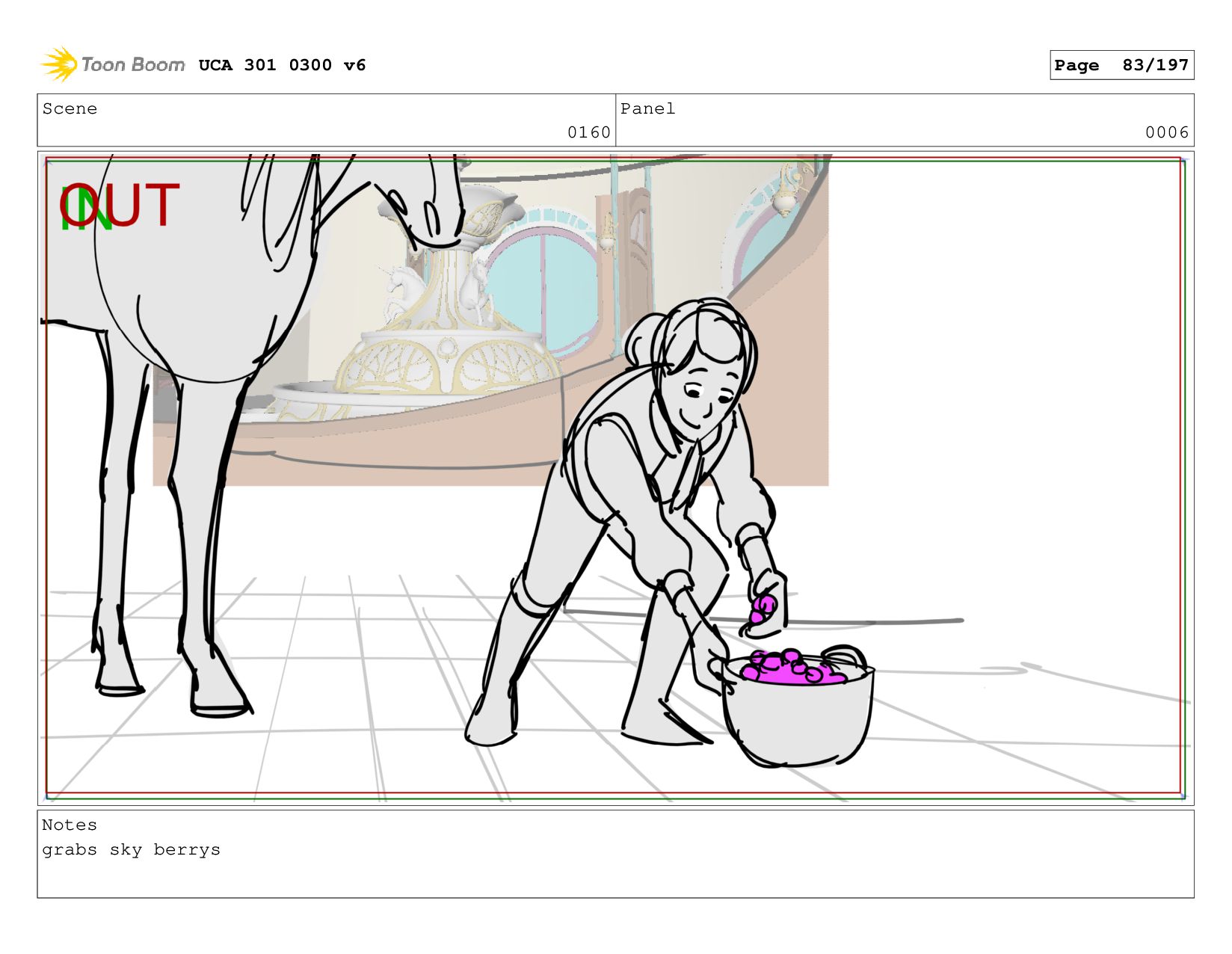Click the 'Notes' heading
Viewport: 1232px width, 954px height.
pos(70,825)
